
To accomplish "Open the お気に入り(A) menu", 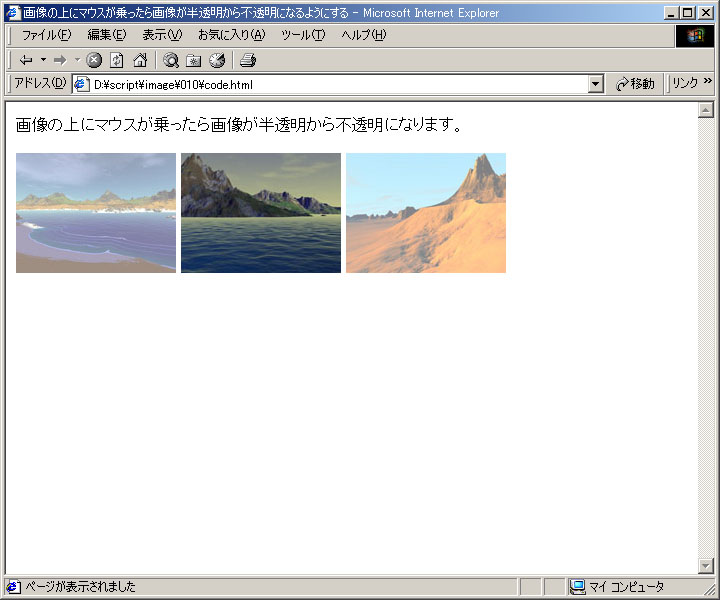I will [231, 35].
